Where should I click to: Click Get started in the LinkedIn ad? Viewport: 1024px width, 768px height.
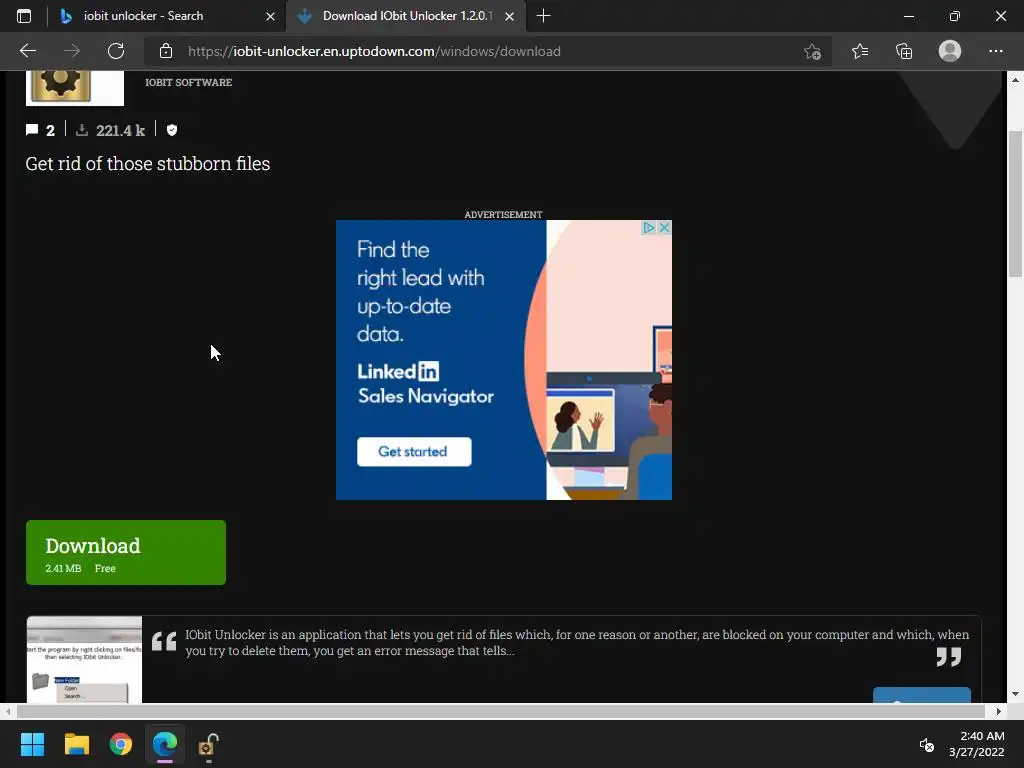(x=414, y=452)
